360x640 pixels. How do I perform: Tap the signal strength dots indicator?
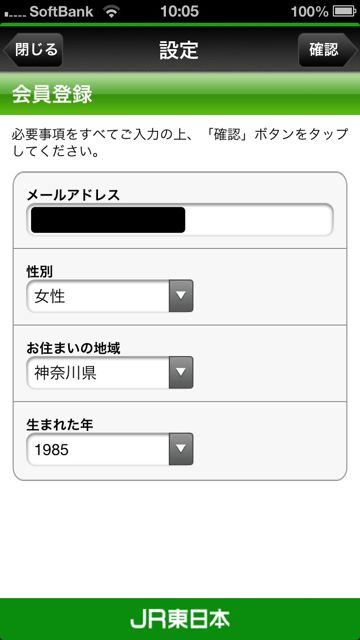click(14, 15)
